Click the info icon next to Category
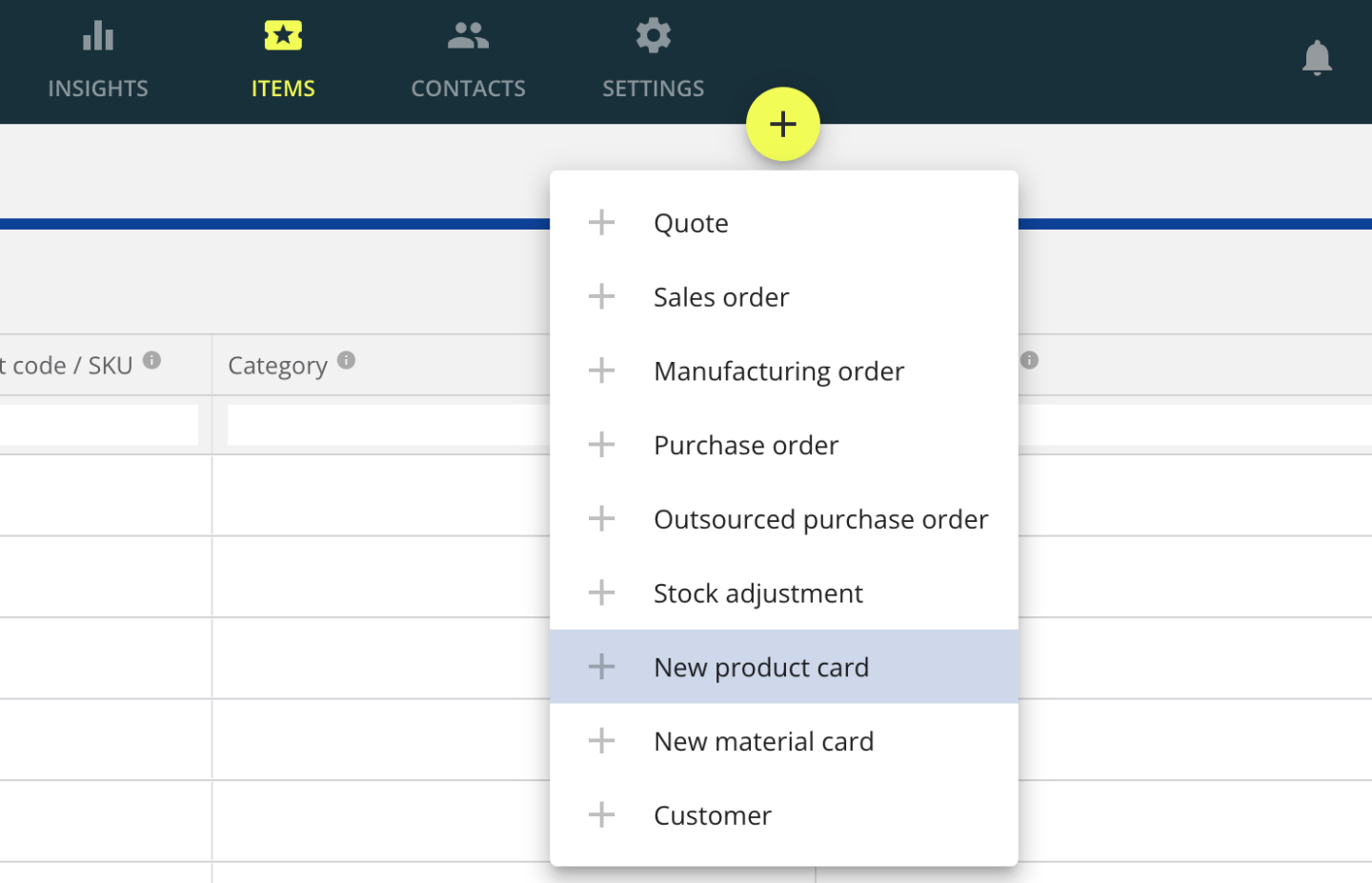The image size is (1372, 883). (x=347, y=361)
